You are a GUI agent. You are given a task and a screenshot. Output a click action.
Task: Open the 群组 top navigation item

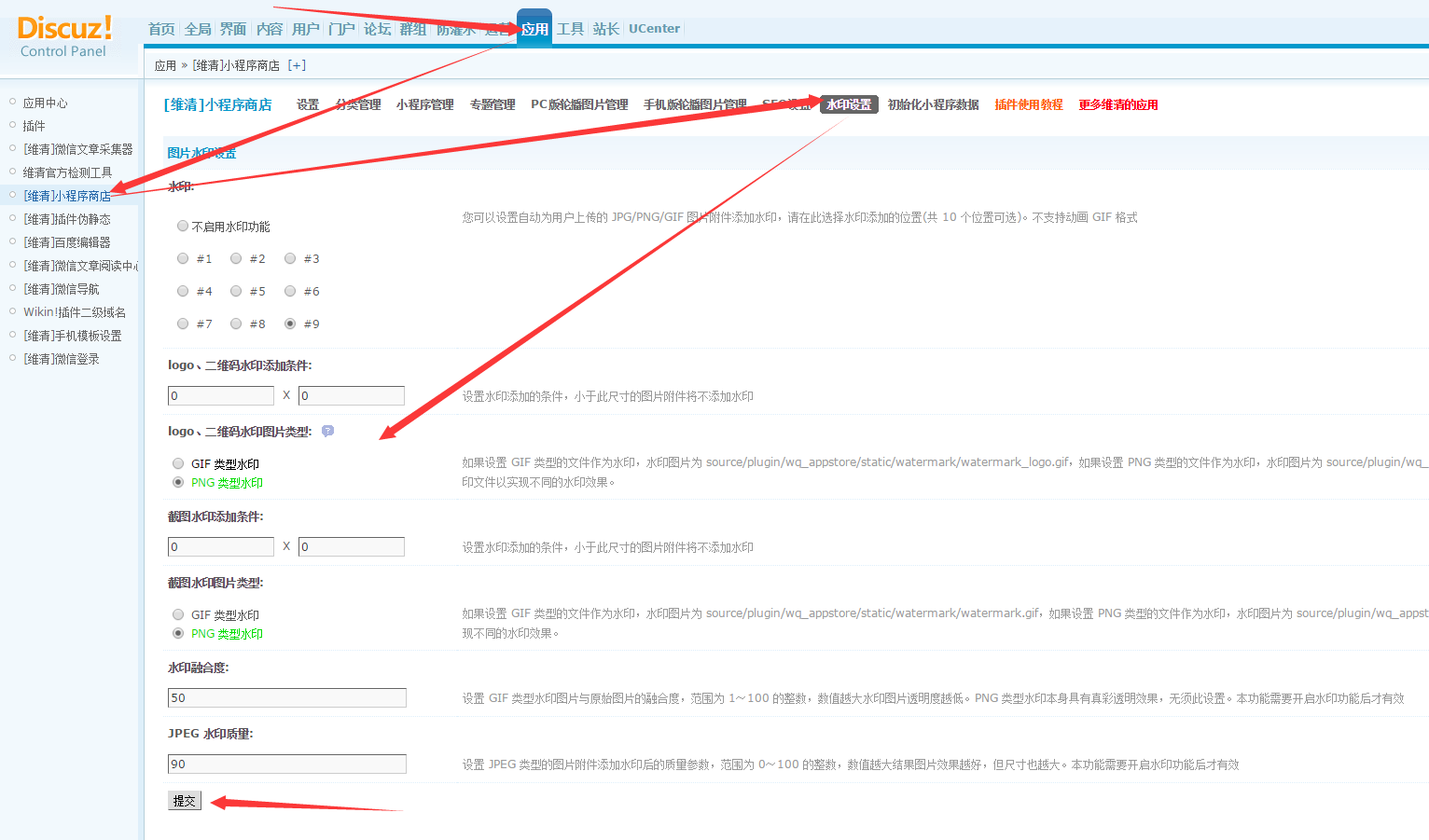(x=413, y=29)
